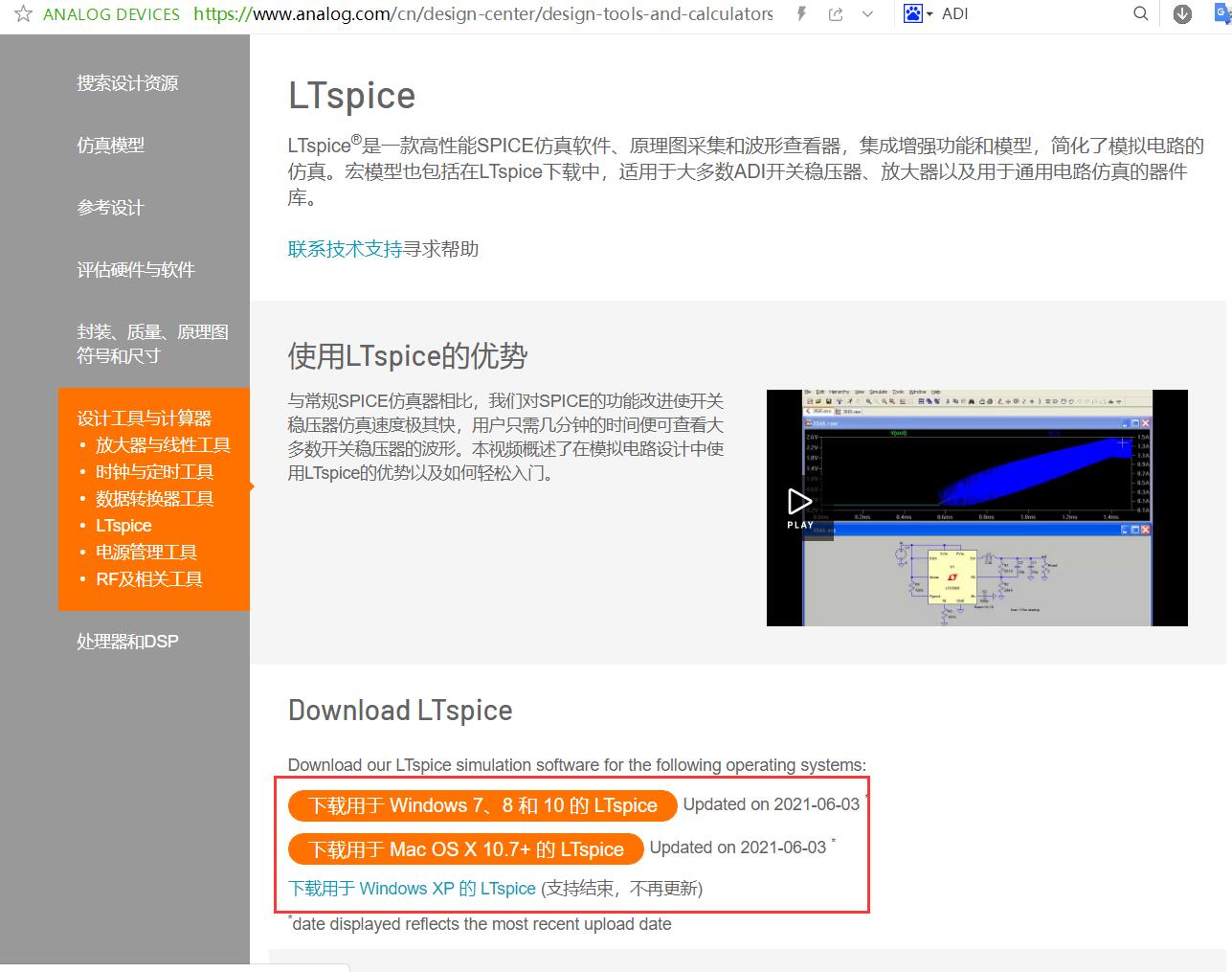The image size is (1232, 972).
Task: Download LTspice for Windows 7, 8 and 10
Action: click(x=482, y=805)
